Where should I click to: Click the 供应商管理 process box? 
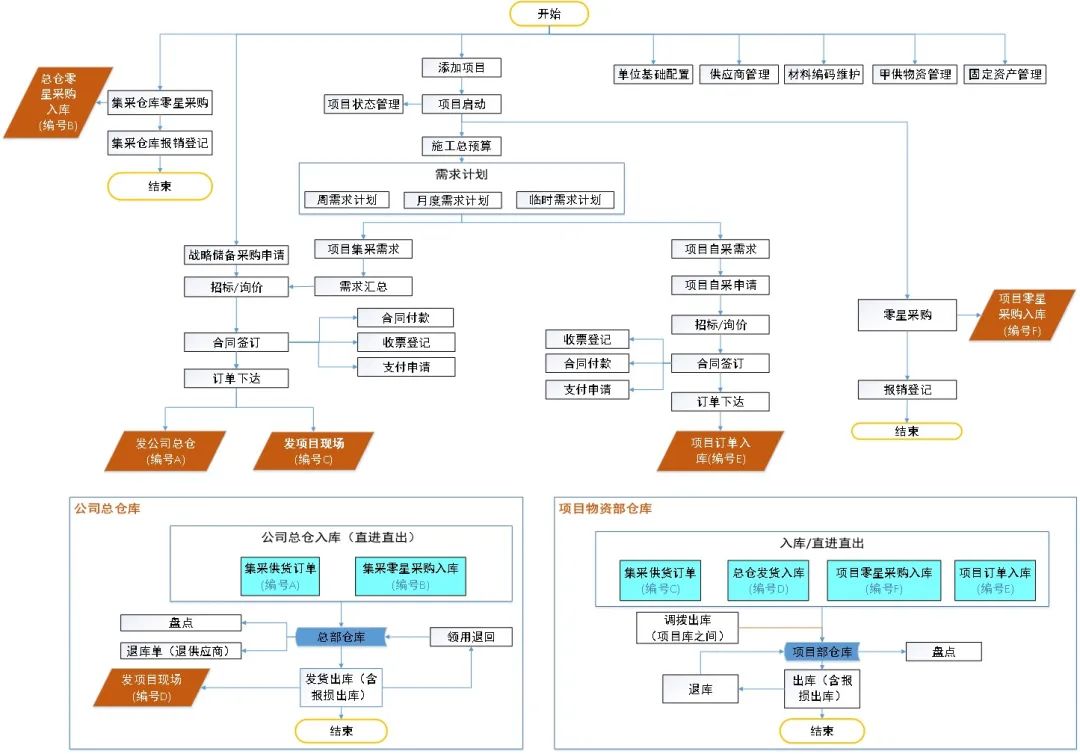(x=741, y=73)
